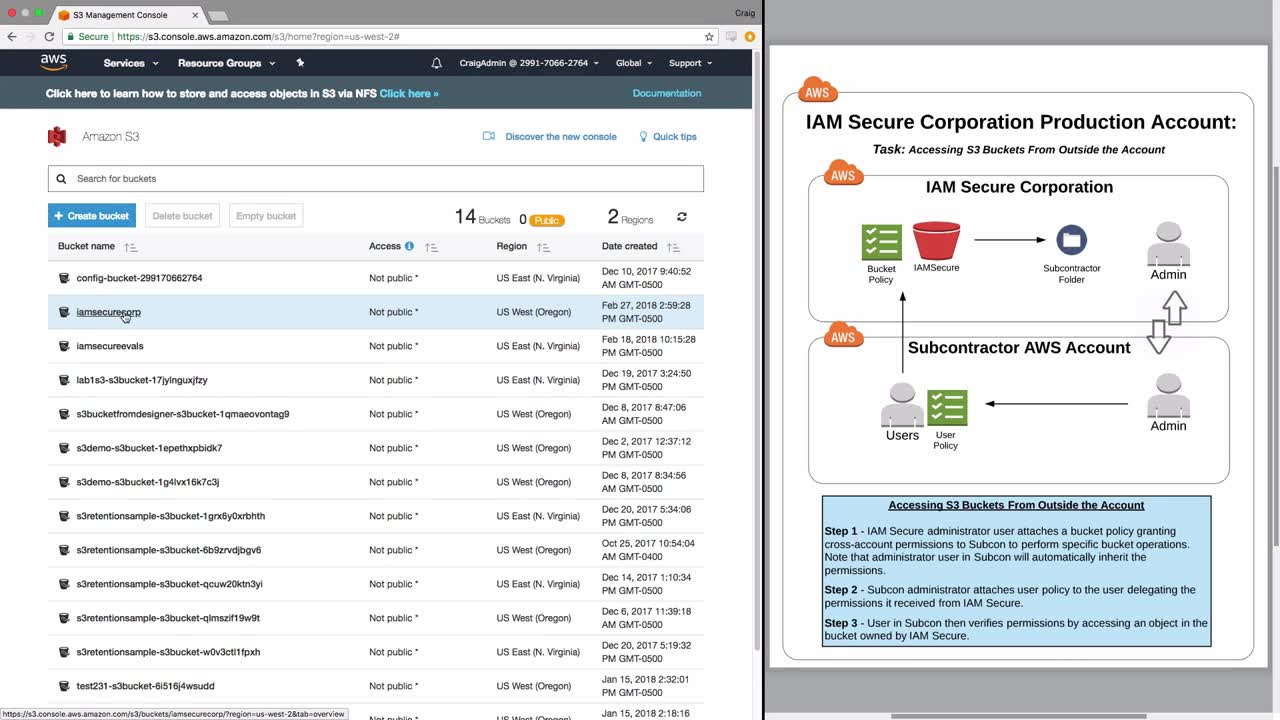Click bucket icon beside iamsecureevals
1280x720 pixels.
[x=64, y=346]
